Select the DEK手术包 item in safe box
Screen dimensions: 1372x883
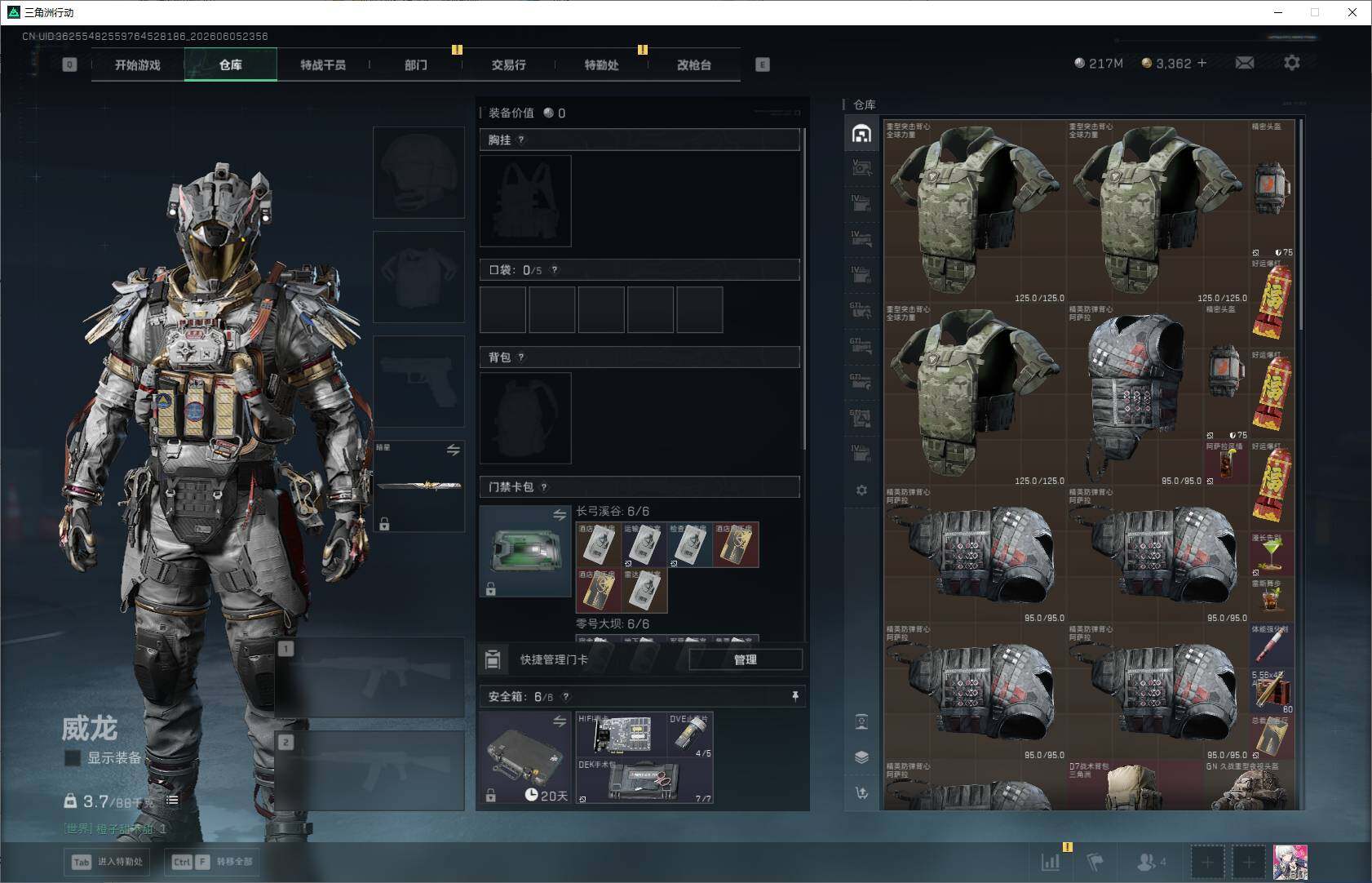[x=644, y=780]
